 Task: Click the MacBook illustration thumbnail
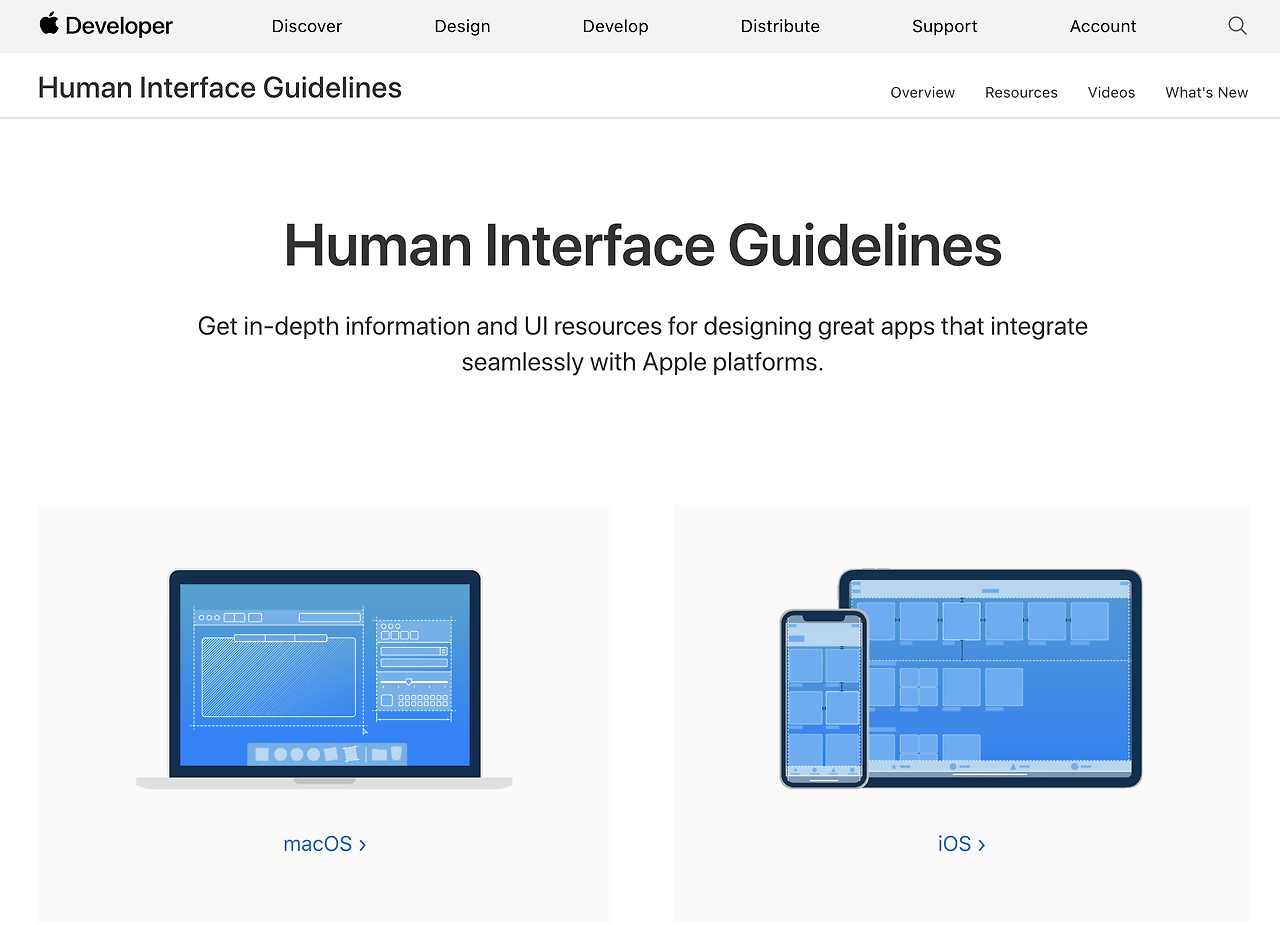coord(324,679)
